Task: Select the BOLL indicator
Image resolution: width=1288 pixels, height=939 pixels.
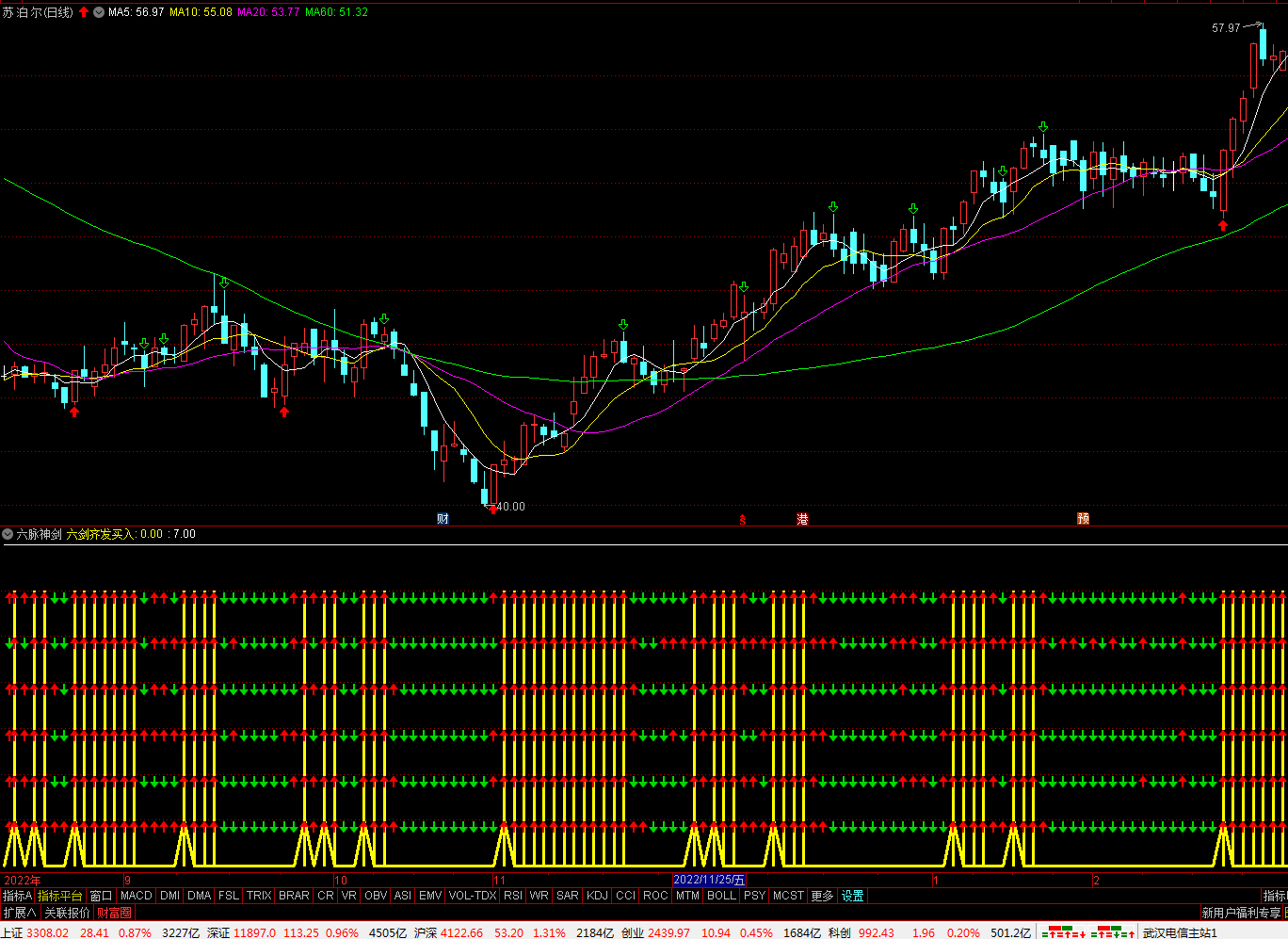Action: coord(721,896)
